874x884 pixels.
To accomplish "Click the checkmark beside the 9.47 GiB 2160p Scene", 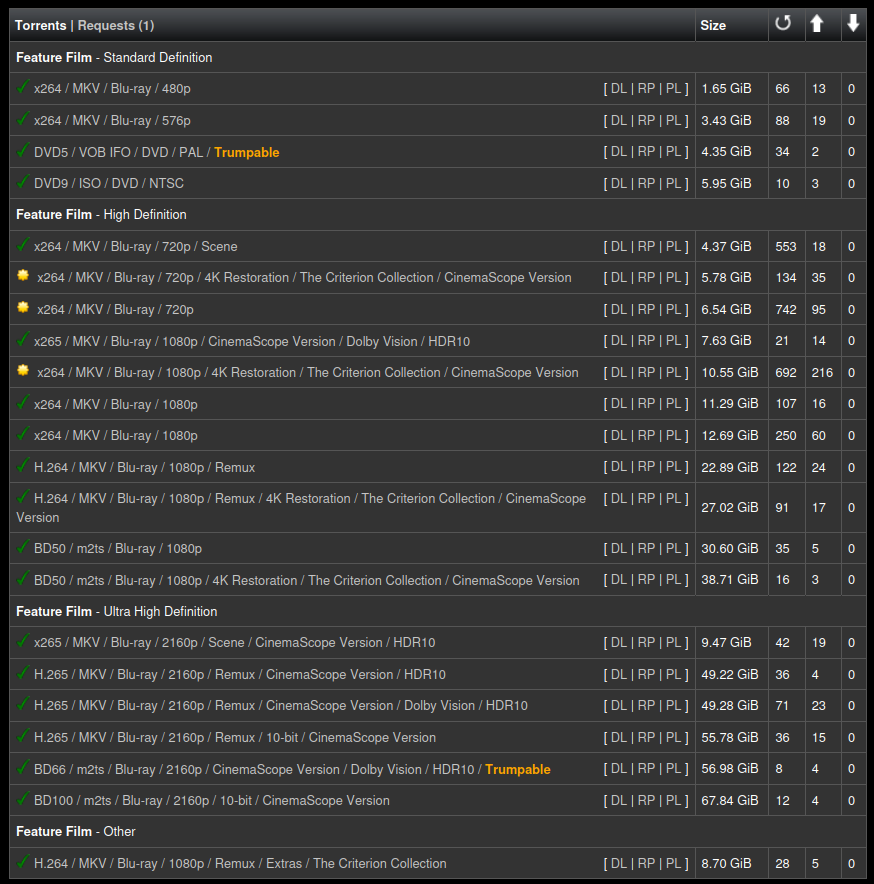I will pyautogui.click(x=23, y=641).
